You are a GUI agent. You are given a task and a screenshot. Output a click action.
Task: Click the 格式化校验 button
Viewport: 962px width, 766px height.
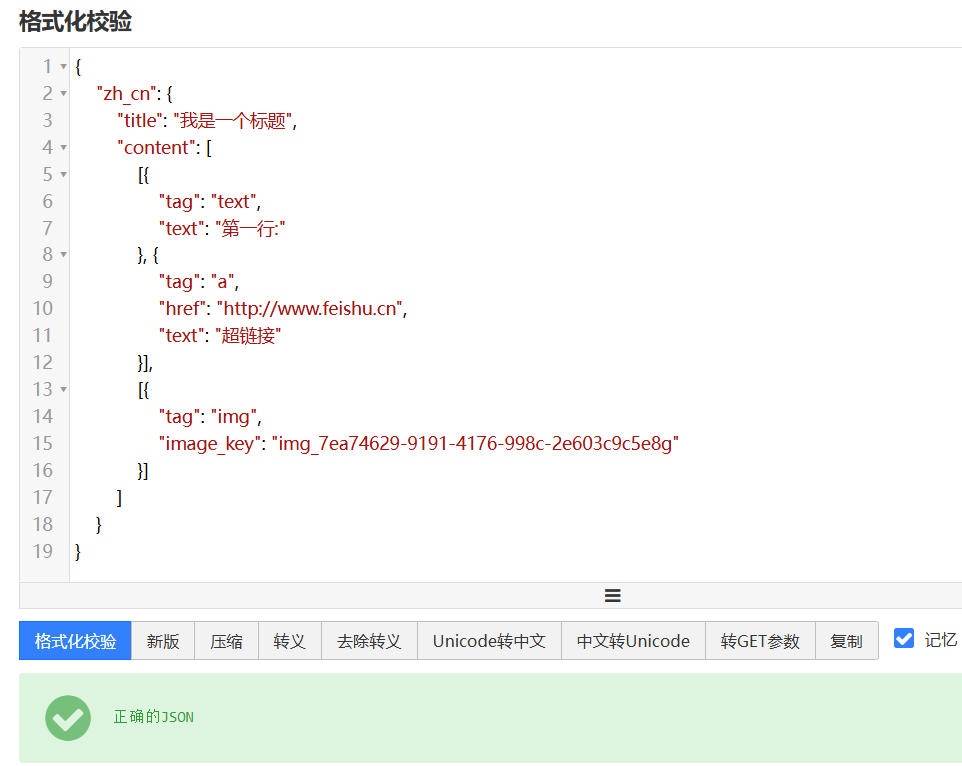coord(75,641)
